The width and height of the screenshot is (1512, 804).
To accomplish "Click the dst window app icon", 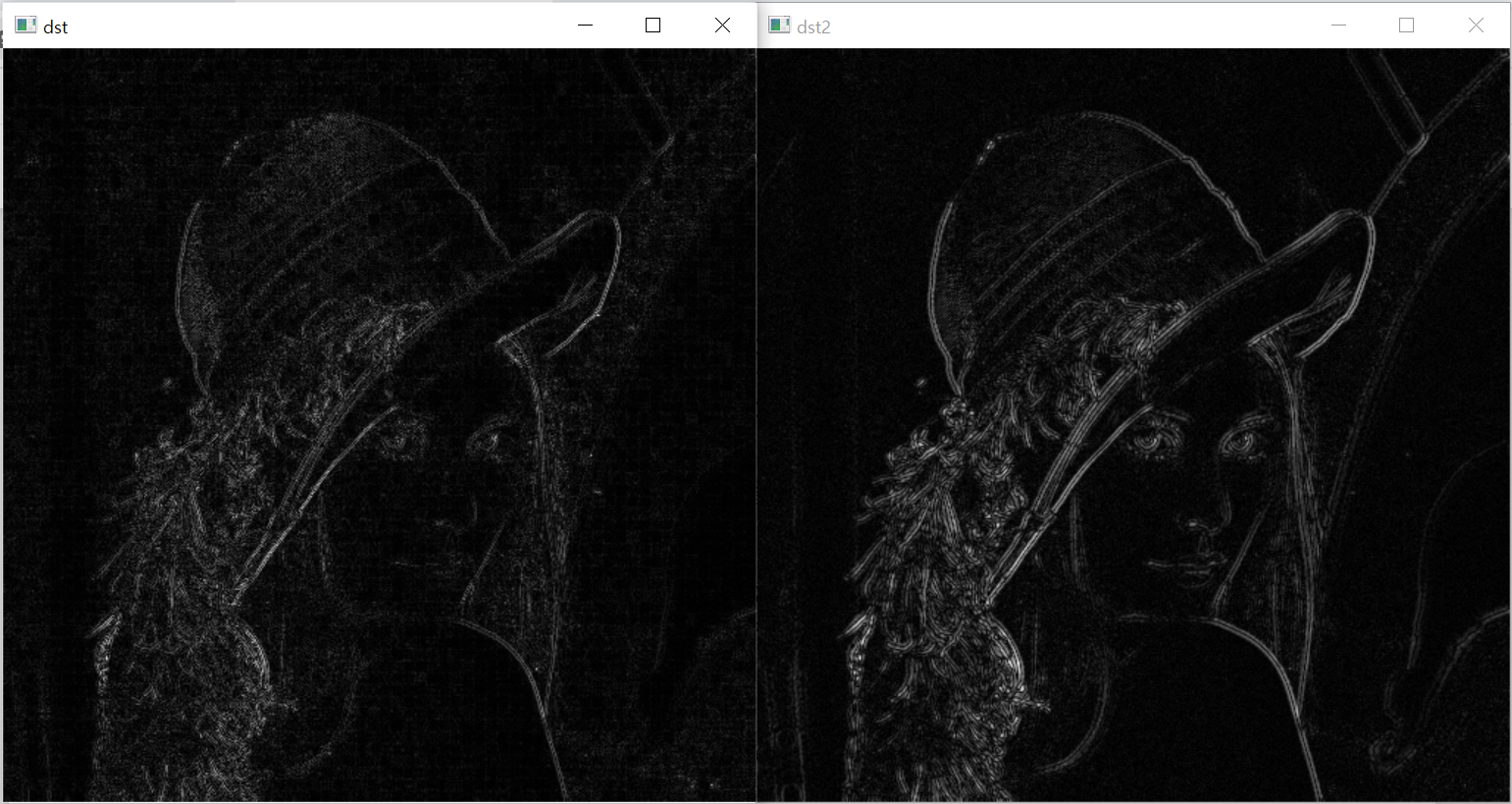I will pos(26,26).
